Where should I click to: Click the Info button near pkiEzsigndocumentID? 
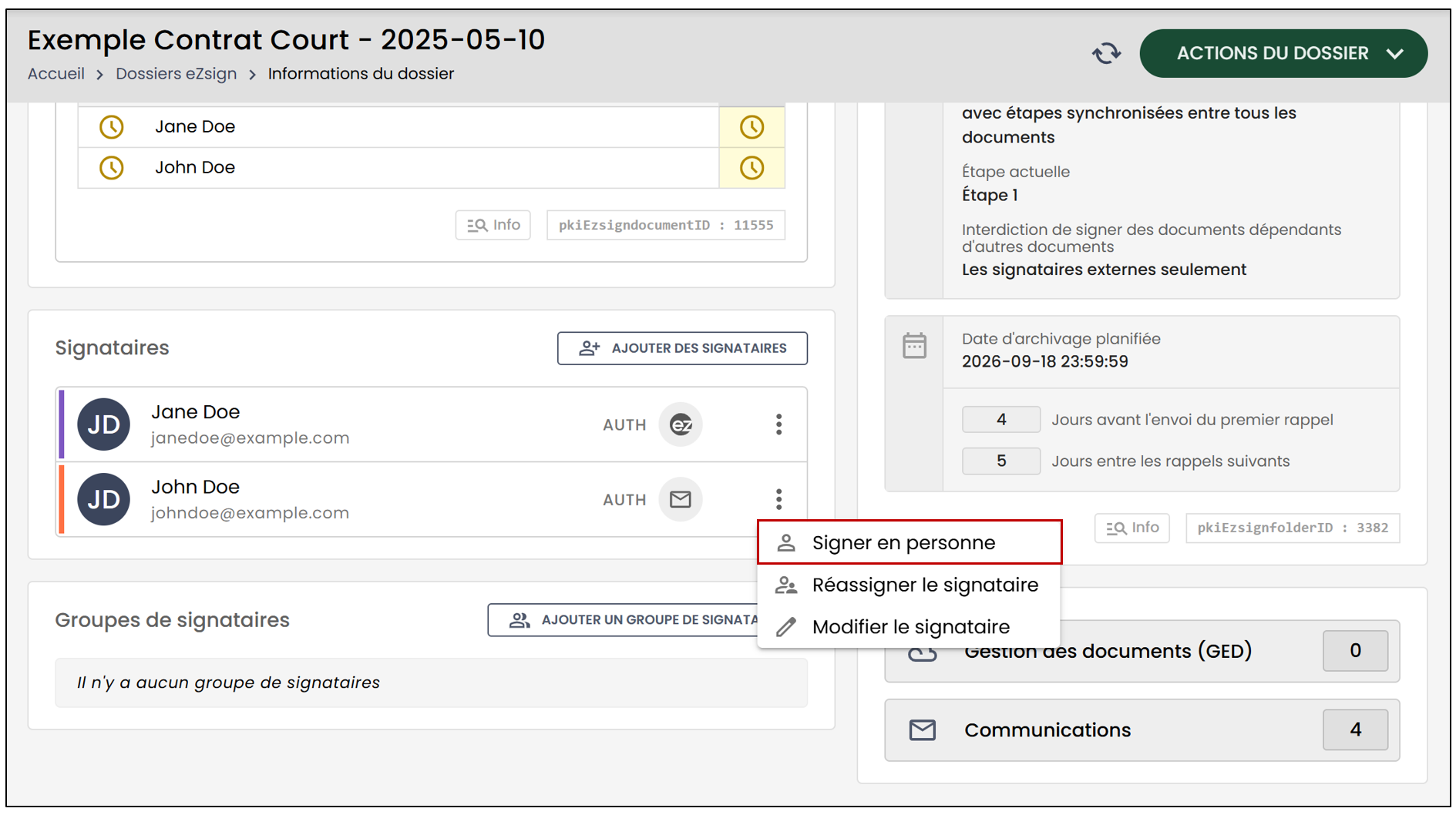pyautogui.click(x=493, y=225)
